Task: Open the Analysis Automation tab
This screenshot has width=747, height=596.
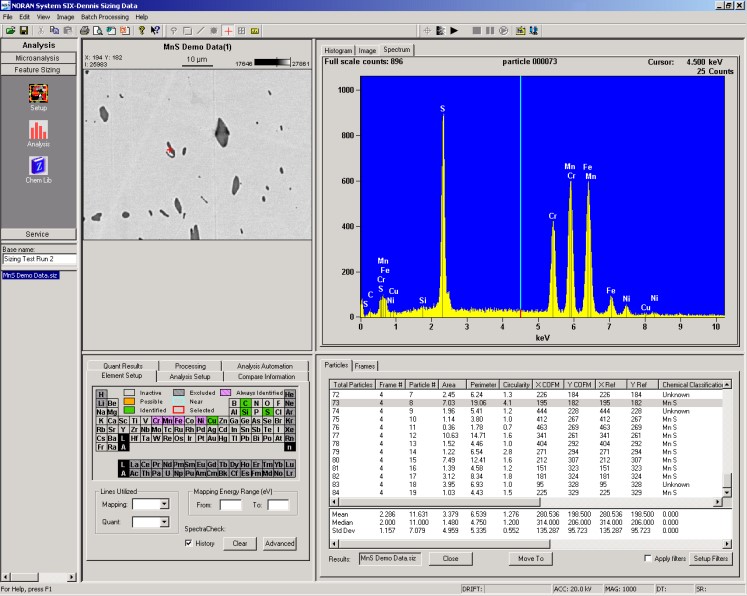Action: click(x=265, y=366)
